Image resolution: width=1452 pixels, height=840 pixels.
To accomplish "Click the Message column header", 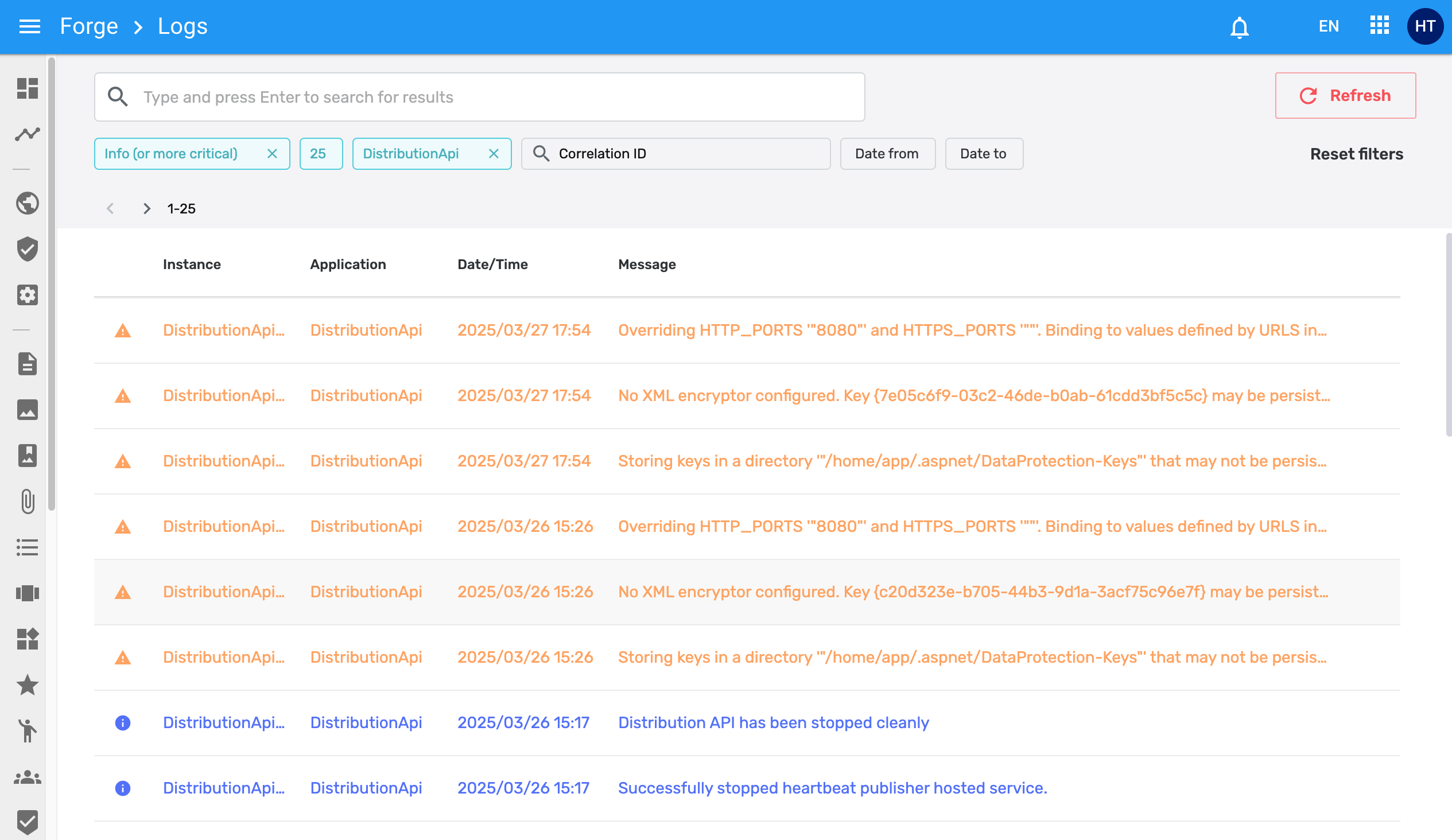I will coord(647,265).
